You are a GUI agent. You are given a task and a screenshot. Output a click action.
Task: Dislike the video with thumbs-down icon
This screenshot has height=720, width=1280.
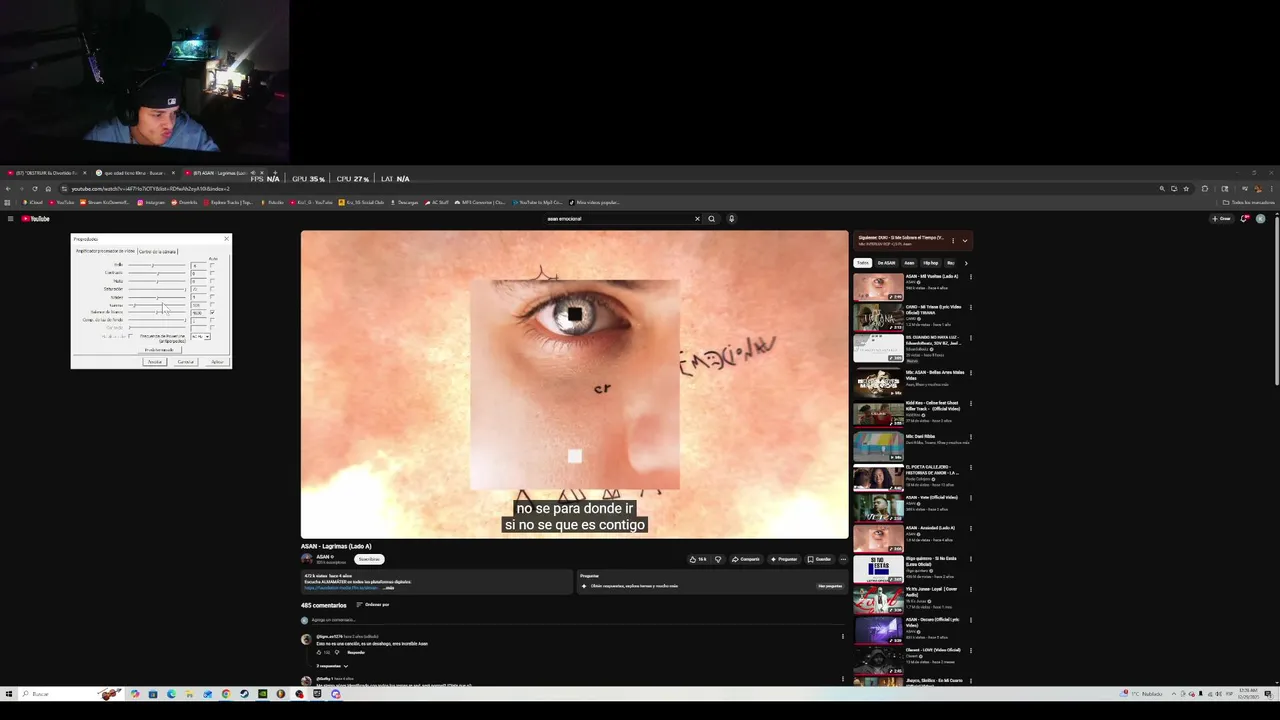coord(717,559)
